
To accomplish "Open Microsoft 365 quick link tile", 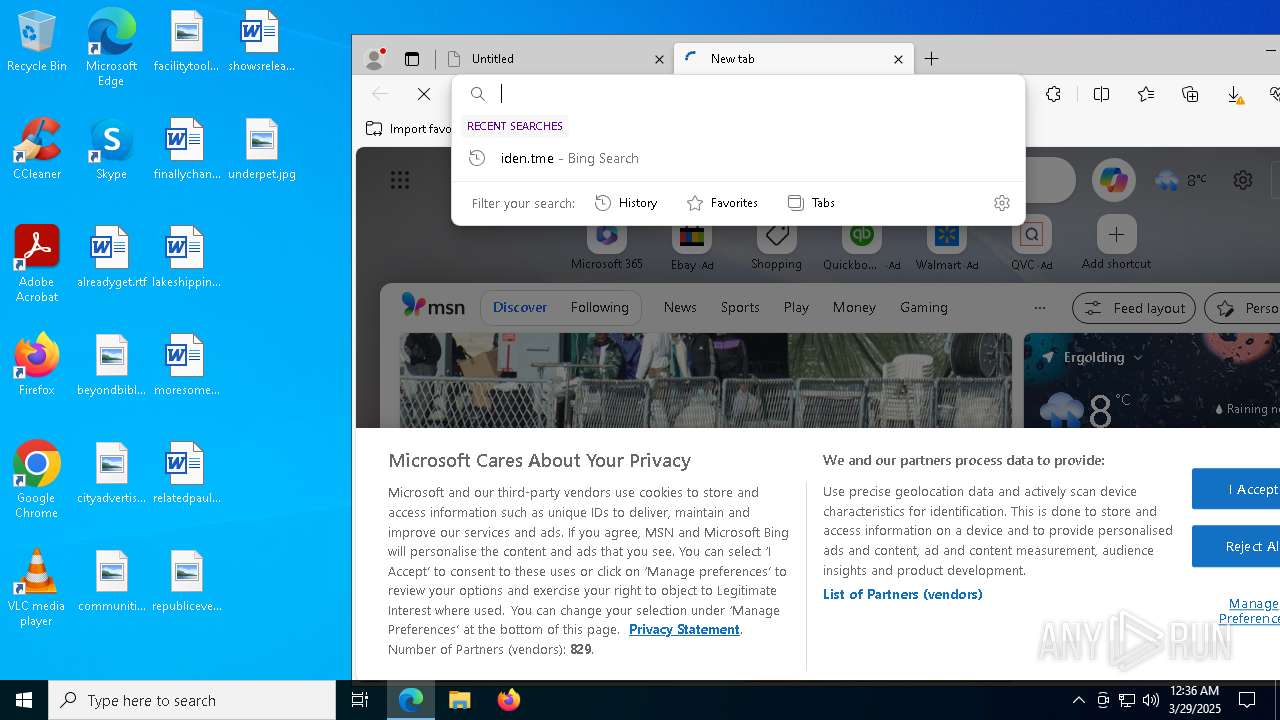I will coord(607,245).
